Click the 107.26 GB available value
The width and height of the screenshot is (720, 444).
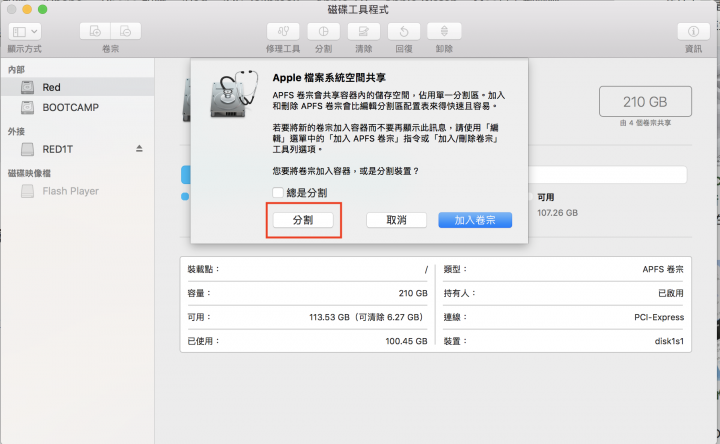[557, 213]
